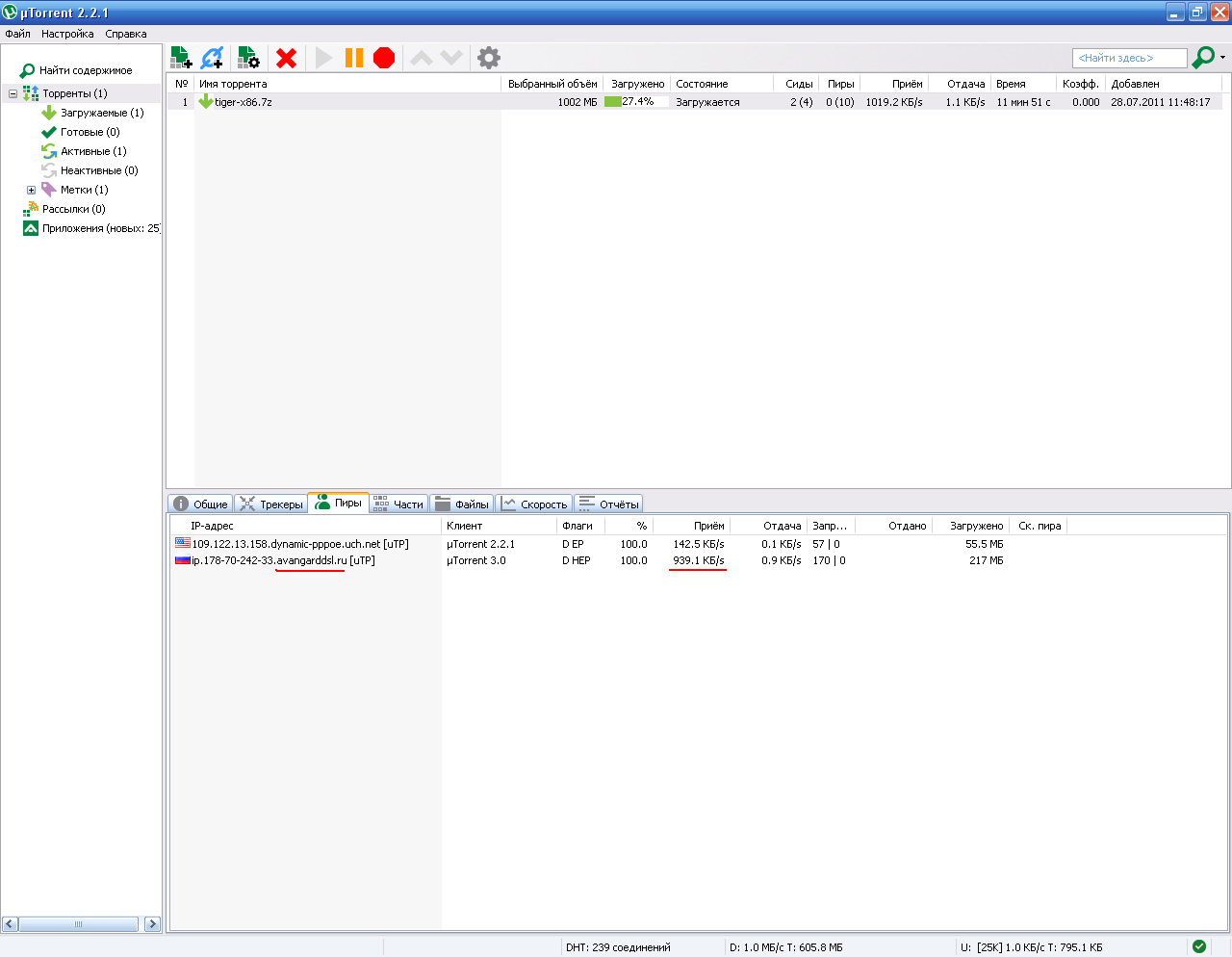Click the red Remove torrent icon
Viewport: 1232px width, 957px height.
(x=286, y=58)
